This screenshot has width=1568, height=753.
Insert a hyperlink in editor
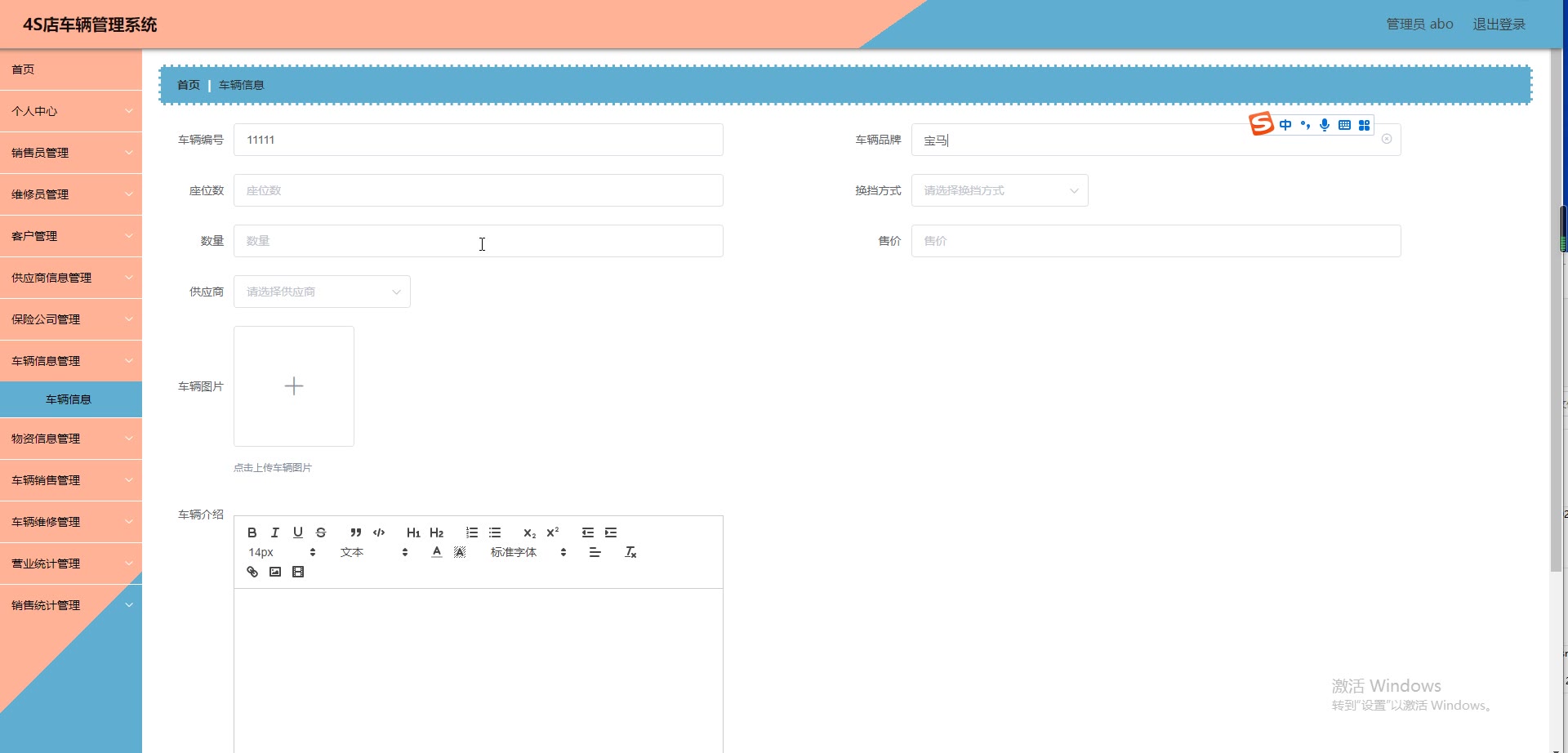(x=252, y=572)
